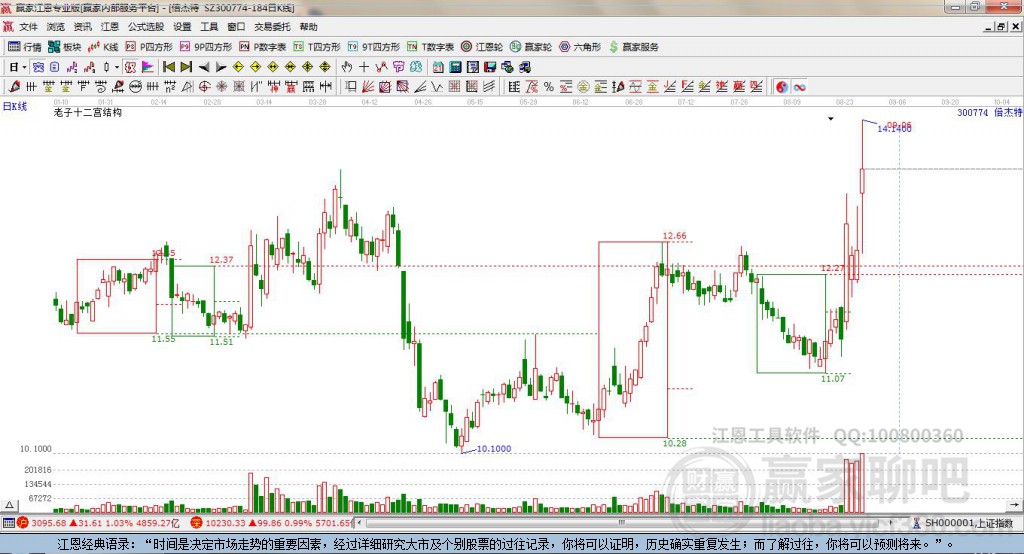Open the 日 period dropdown
1024x554 pixels.
coord(16,67)
